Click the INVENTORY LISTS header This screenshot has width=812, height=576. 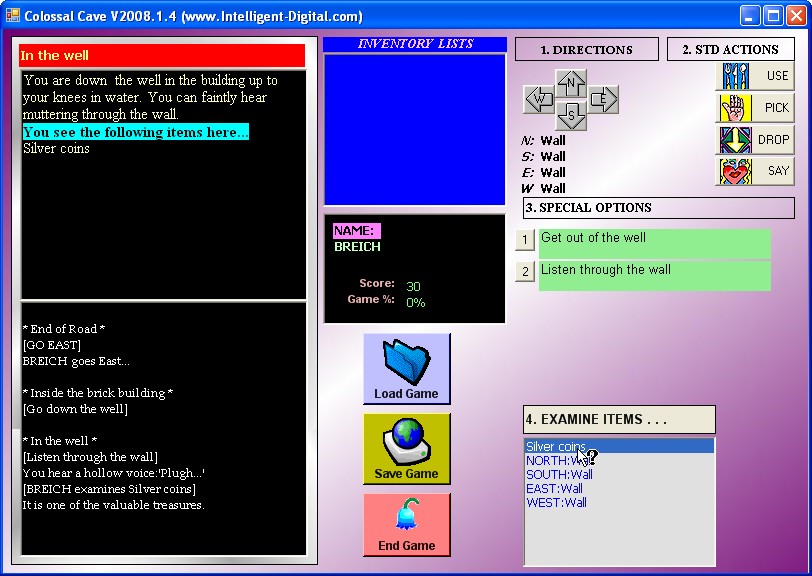click(x=415, y=44)
